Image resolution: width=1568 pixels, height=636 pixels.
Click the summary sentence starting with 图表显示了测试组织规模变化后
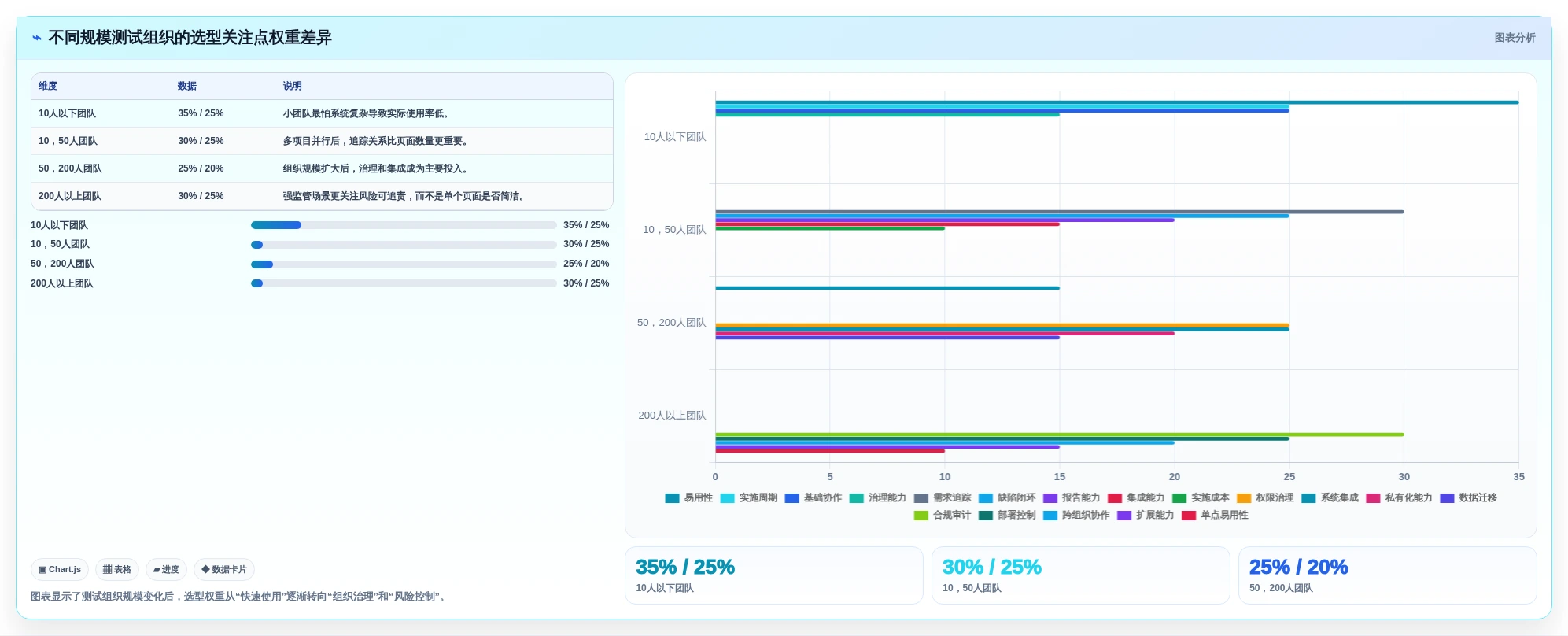tap(240, 597)
